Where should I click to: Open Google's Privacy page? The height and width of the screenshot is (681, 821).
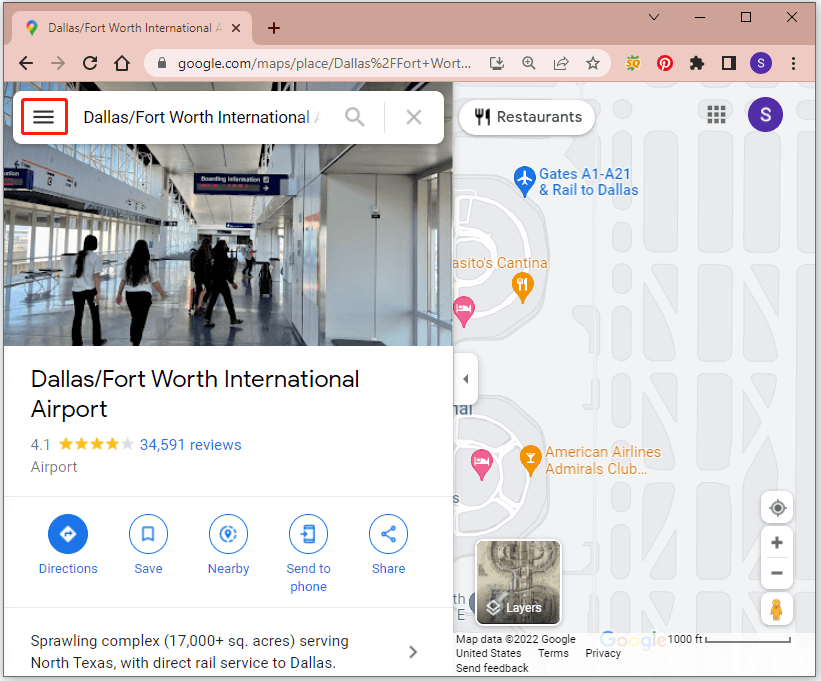point(603,652)
